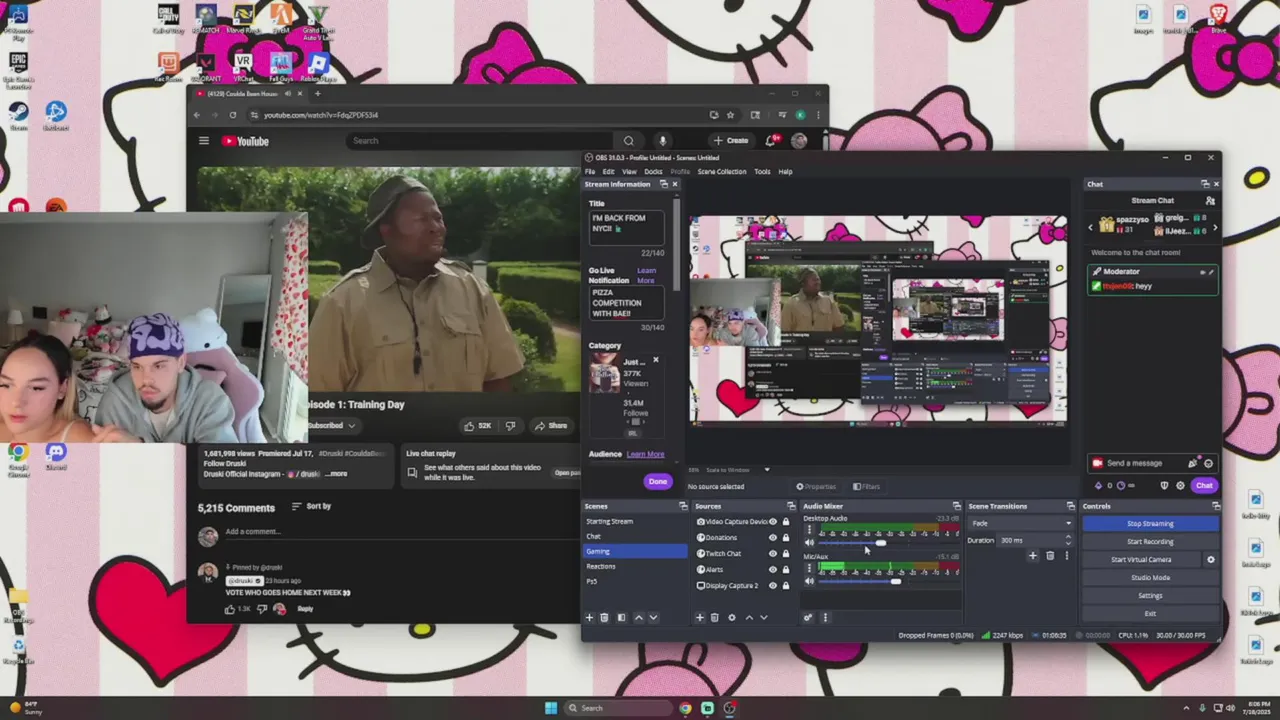Screen dimensions: 1280x720
Task: Unlock Video Capture Device source lock
Action: 786,522
